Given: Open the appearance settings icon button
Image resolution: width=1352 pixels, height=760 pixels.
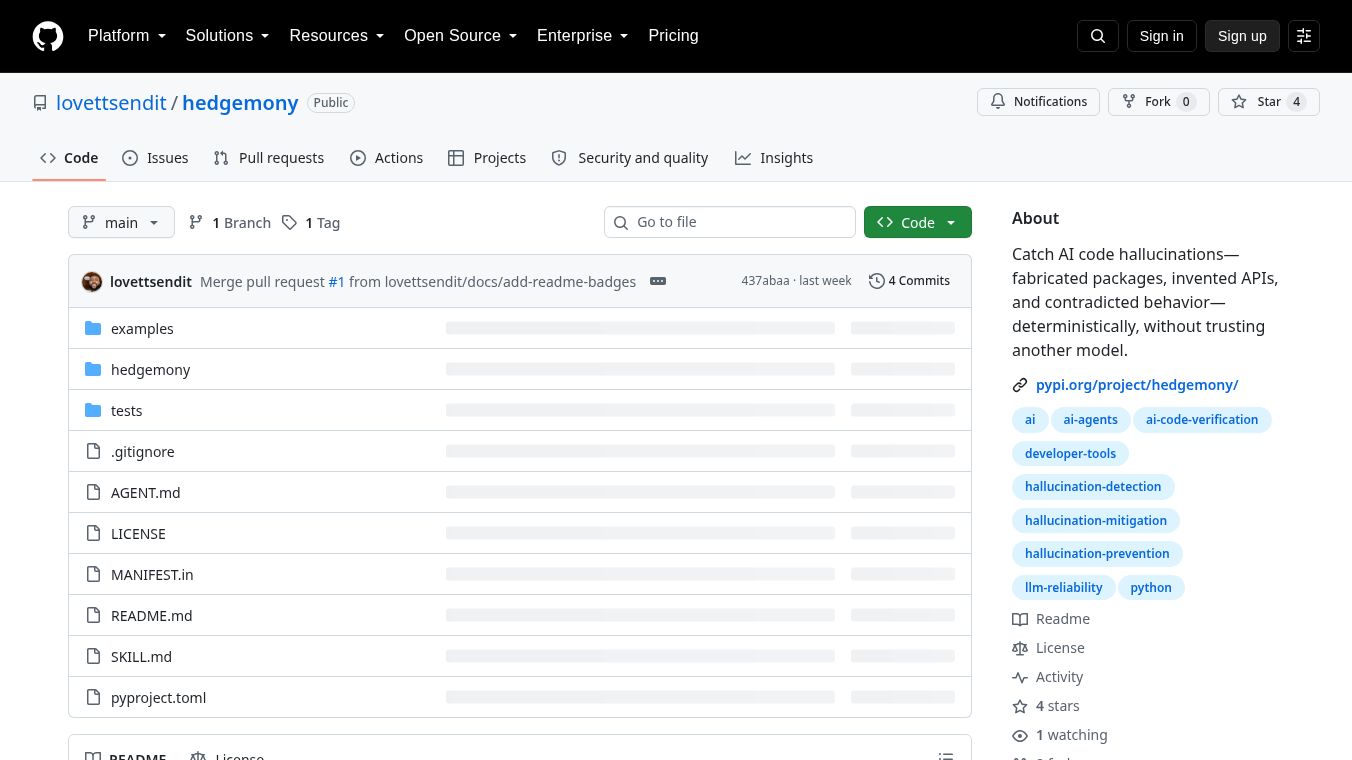Looking at the screenshot, I should 1304,36.
